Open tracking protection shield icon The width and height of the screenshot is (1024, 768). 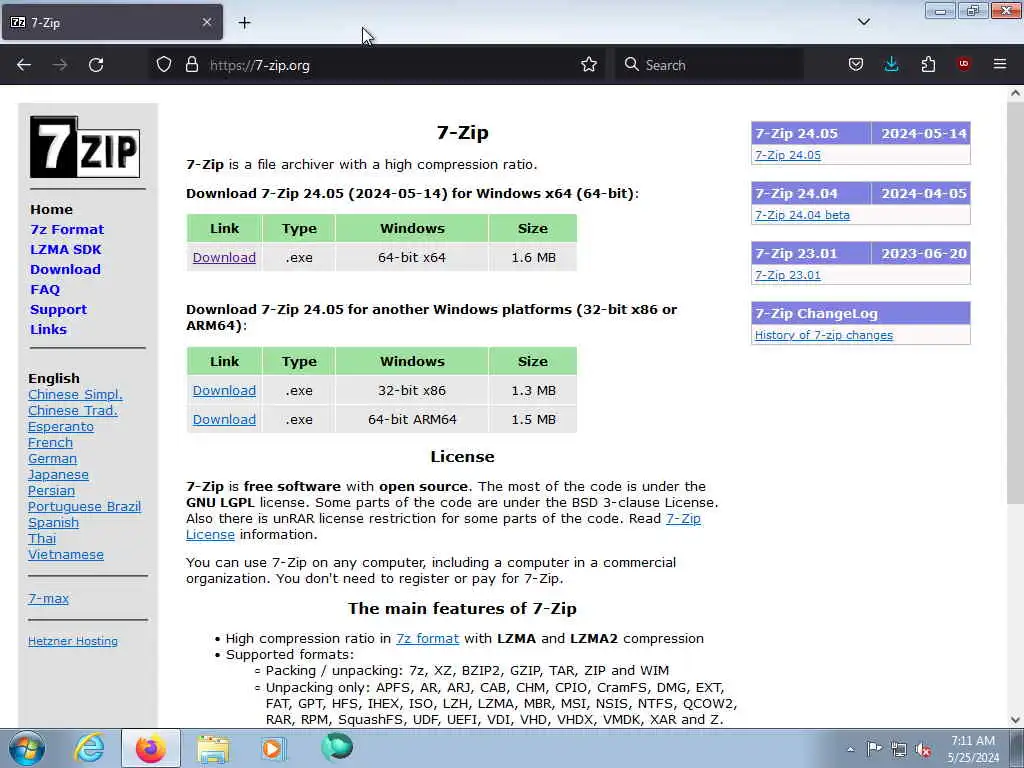point(164,65)
